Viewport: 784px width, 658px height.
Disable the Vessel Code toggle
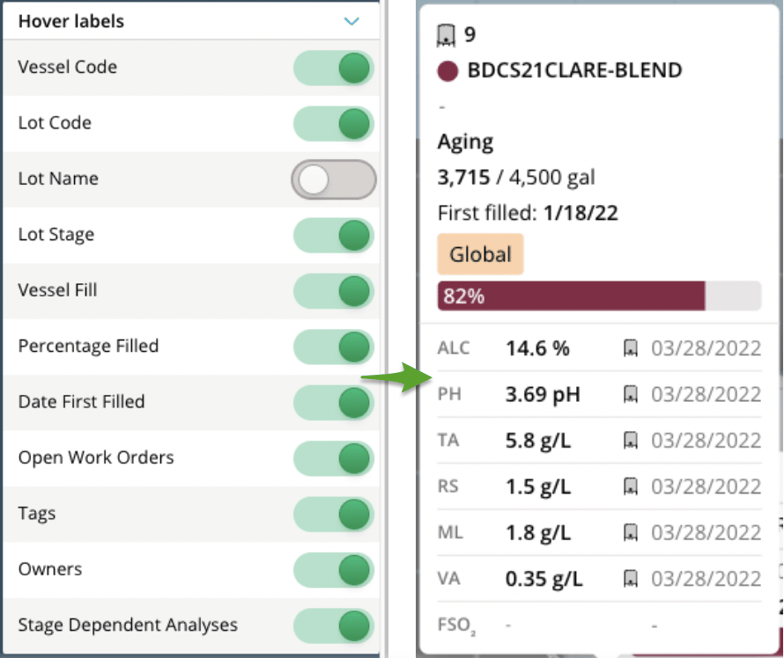pyautogui.click(x=333, y=68)
